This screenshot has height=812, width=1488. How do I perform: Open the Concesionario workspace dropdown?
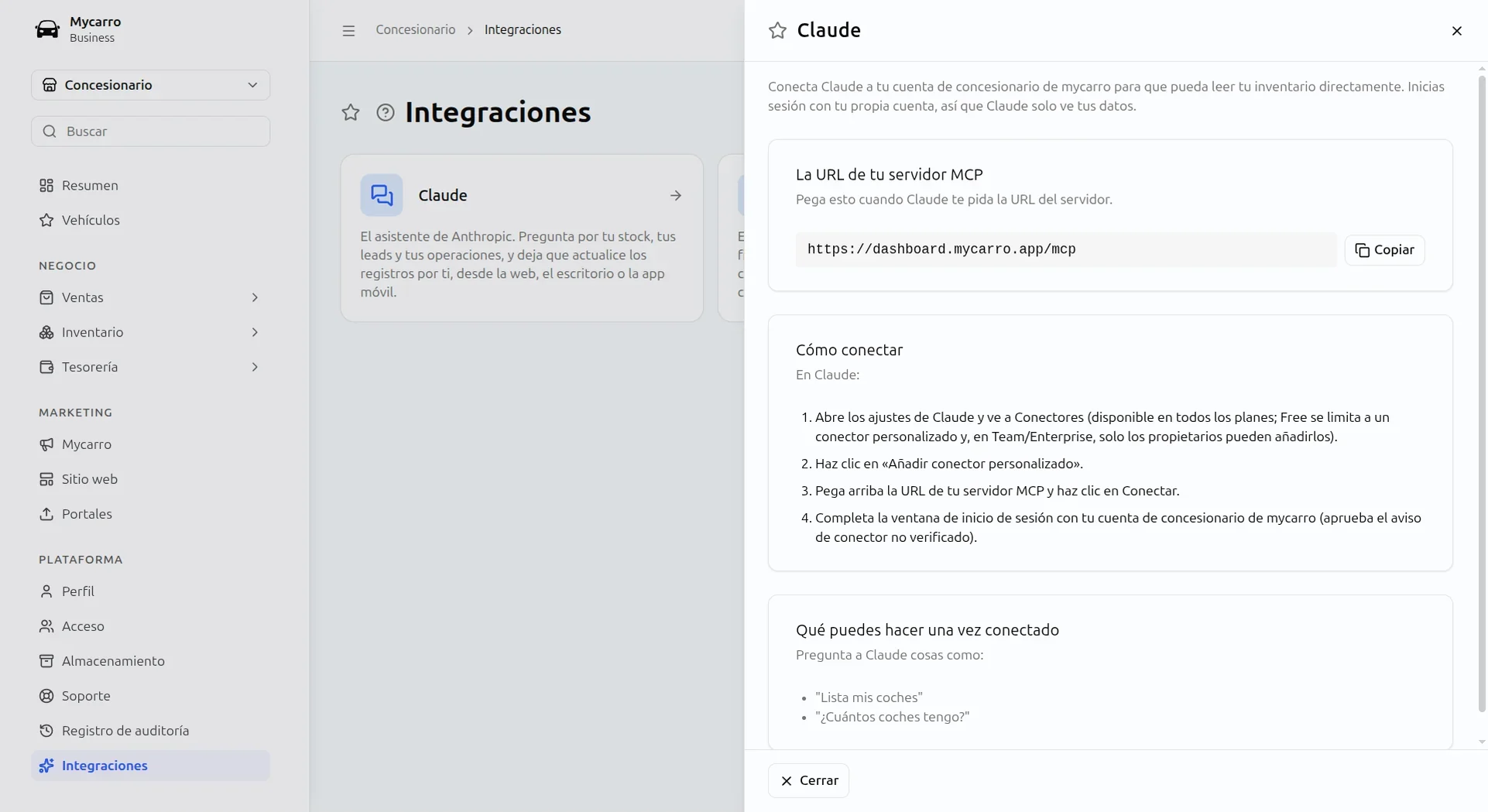click(x=150, y=85)
